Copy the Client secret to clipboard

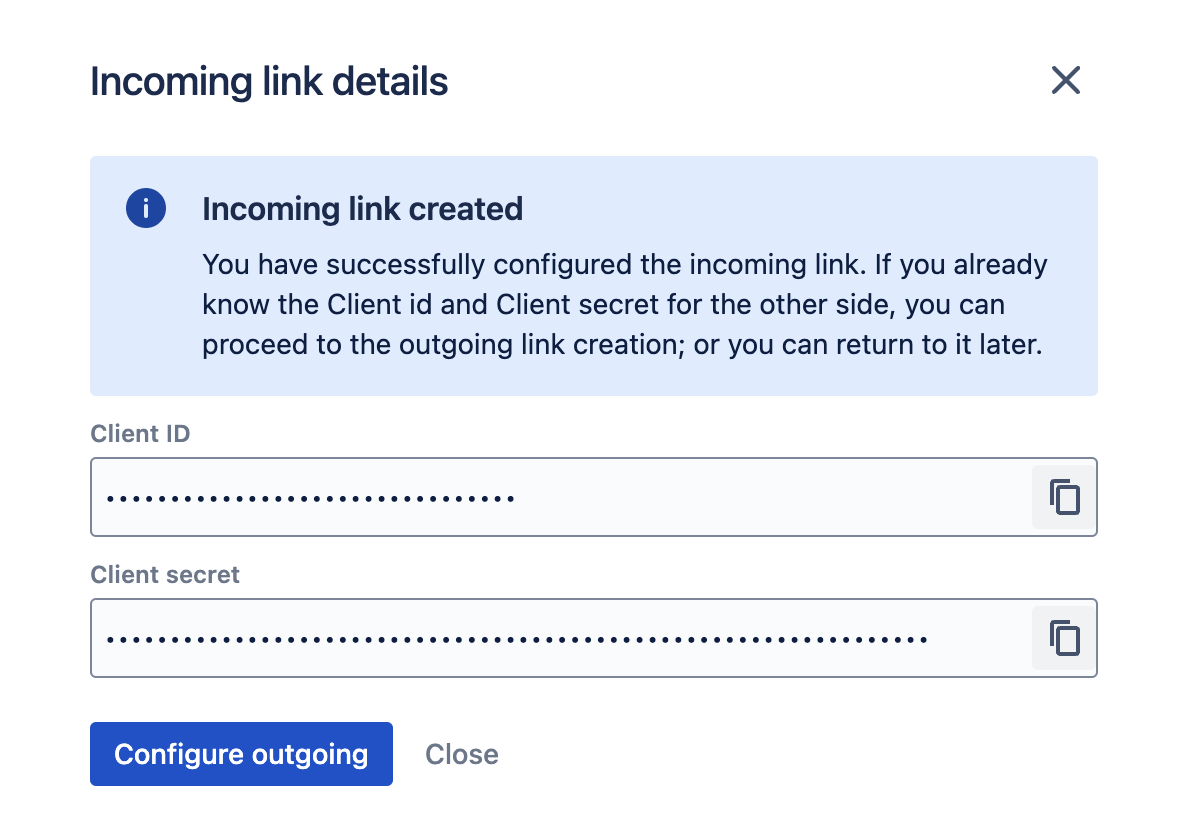(x=1064, y=637)
